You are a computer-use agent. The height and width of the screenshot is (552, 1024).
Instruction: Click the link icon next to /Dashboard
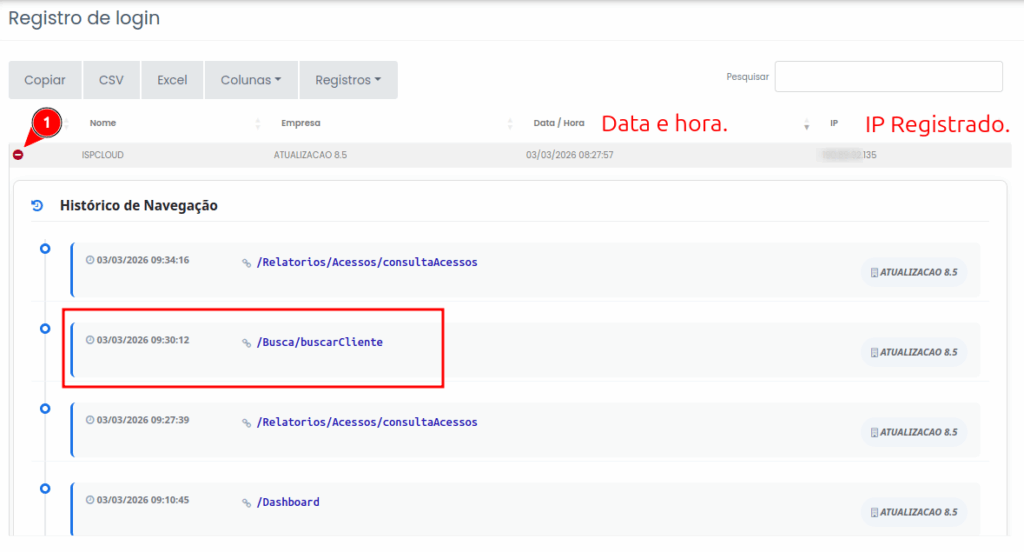[247, 503]
